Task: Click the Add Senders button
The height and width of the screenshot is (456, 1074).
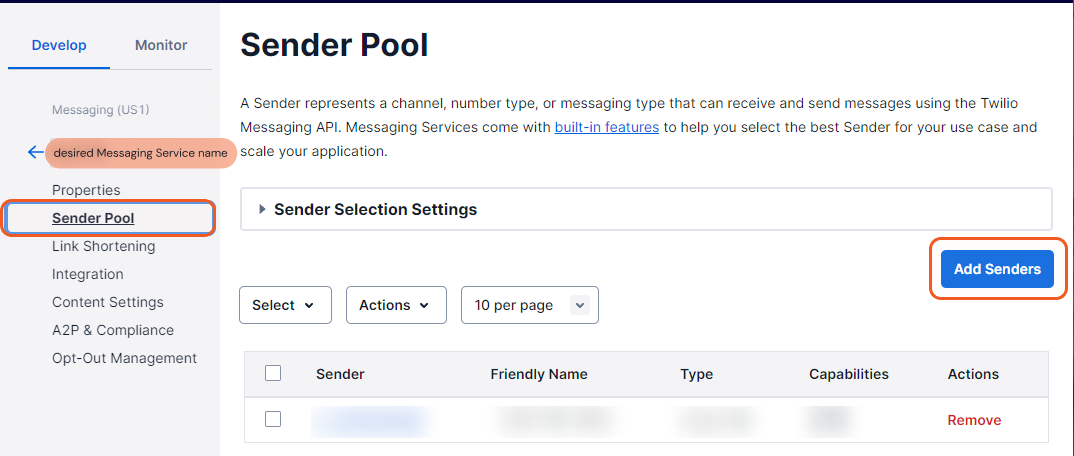Action: point(997,269)
